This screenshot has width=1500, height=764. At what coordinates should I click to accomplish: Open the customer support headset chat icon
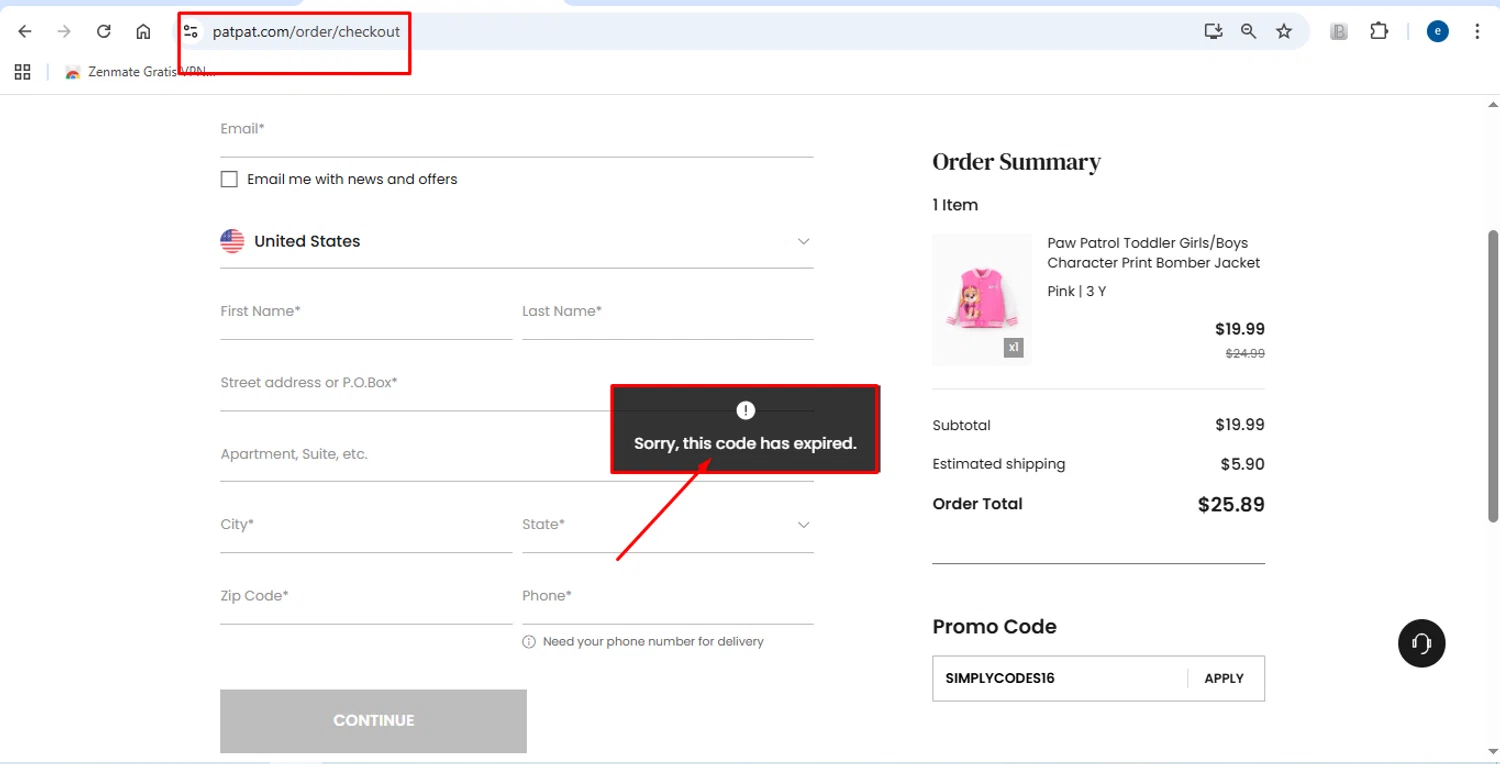pyautogui.click(x=1422, y=643)
